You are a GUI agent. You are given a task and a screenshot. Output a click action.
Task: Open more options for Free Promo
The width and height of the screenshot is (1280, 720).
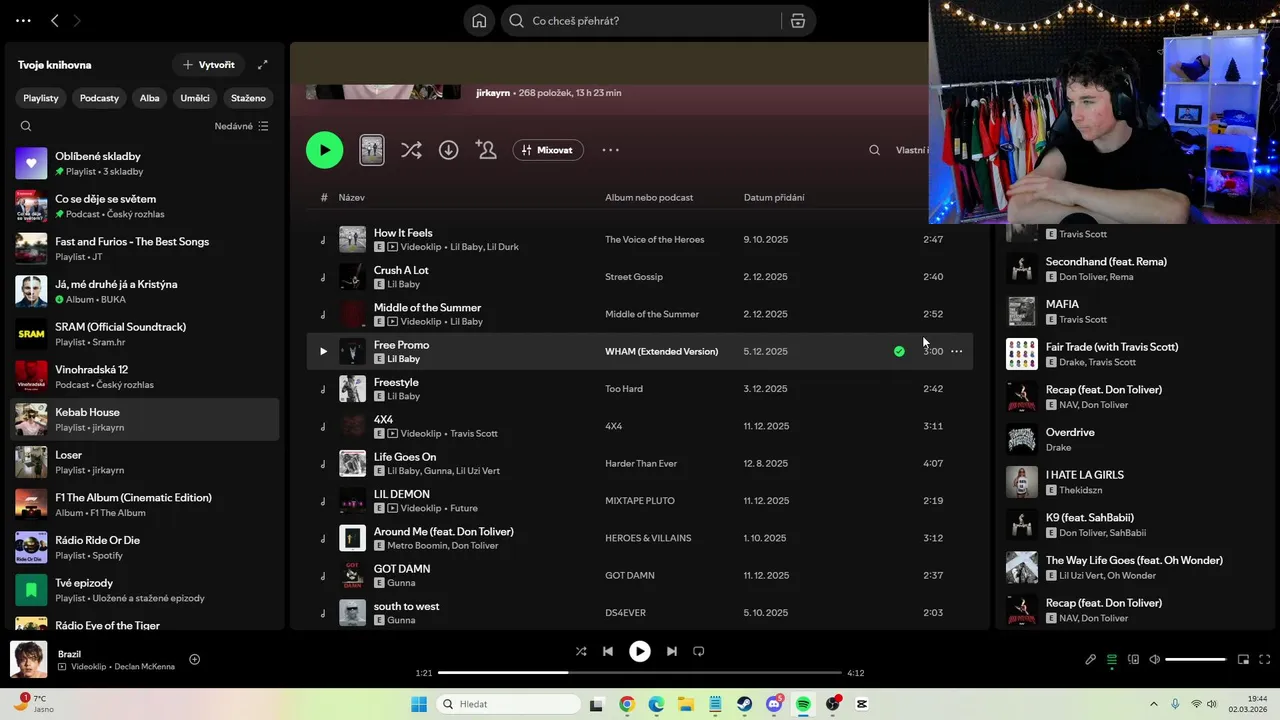click(x=957, y=351)
